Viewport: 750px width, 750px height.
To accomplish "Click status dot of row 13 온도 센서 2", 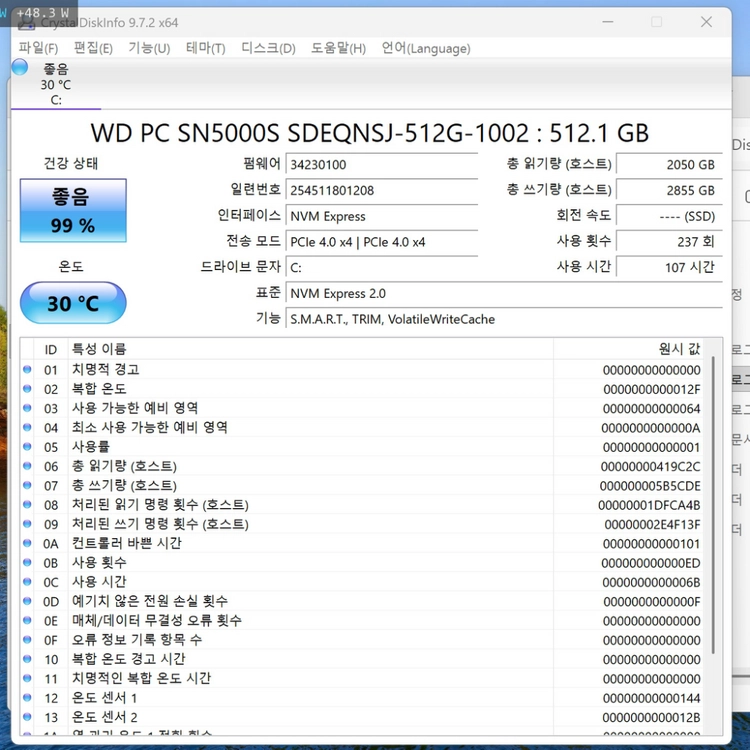I will point(27,717).
